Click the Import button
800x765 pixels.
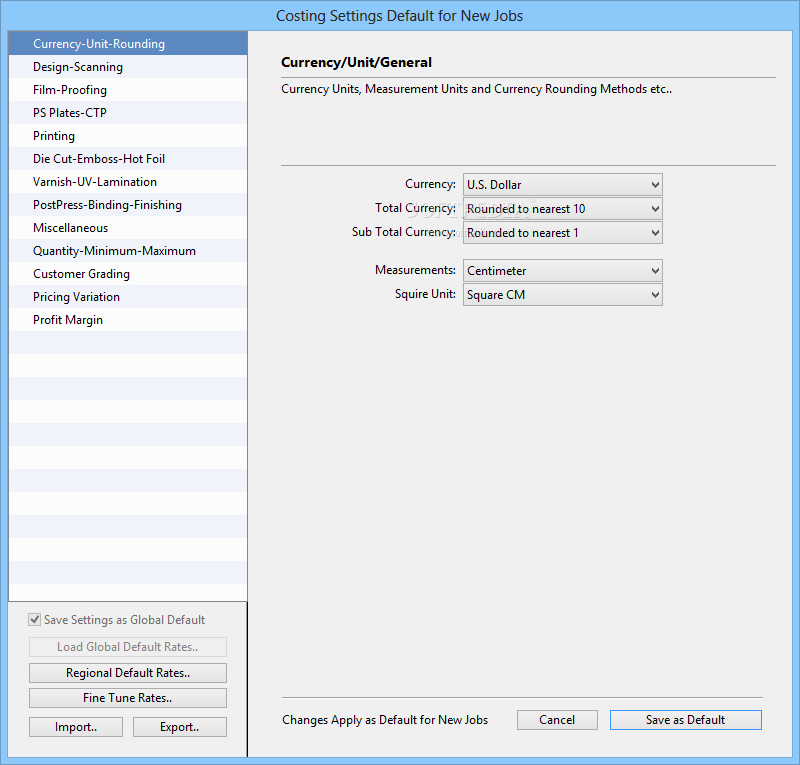pyautogui.click(x=76, y=727)
